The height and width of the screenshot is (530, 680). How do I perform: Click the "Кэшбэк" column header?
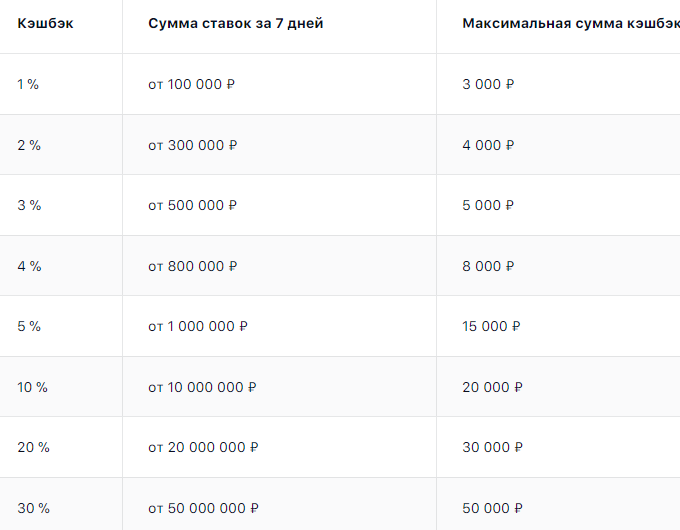click(x=45, y=23)
